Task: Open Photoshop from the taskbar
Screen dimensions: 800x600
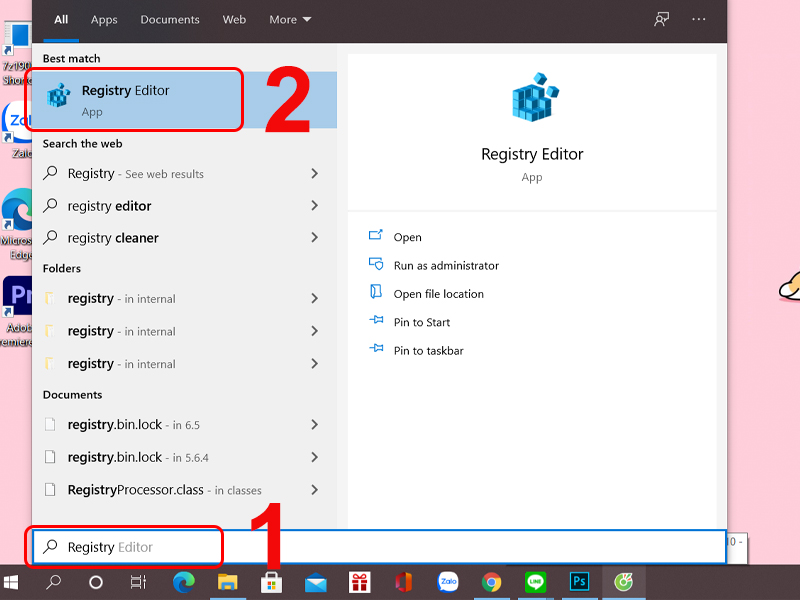Action: pyautogui.click(x=580, y=582)
